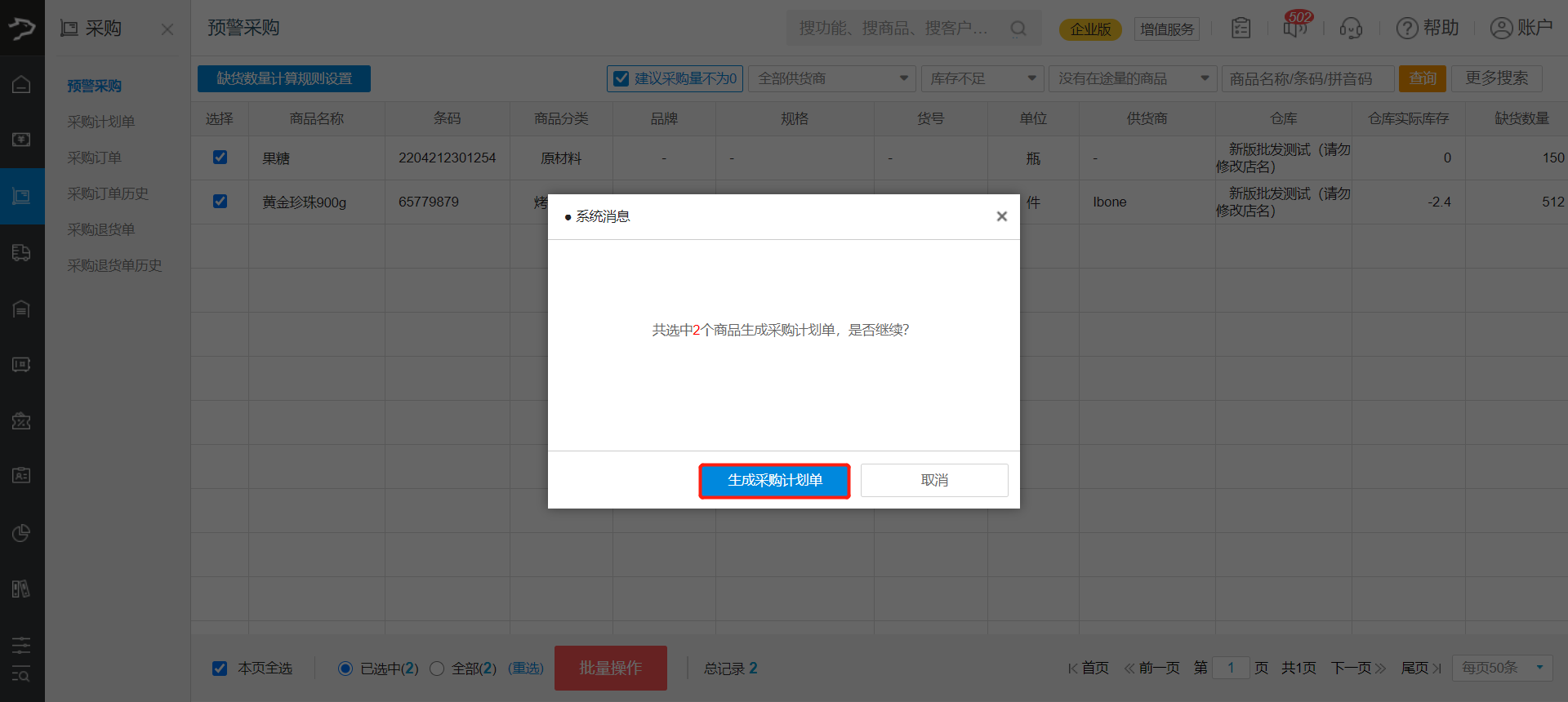Open 采购订单历史 menu item
This screenshot has height=702, width=1568.
pos(108,193)
